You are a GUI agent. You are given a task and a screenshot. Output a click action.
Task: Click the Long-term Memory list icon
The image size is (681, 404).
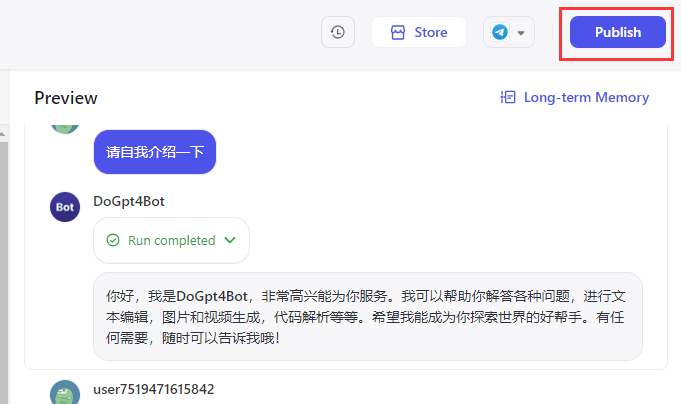[508, 97]
